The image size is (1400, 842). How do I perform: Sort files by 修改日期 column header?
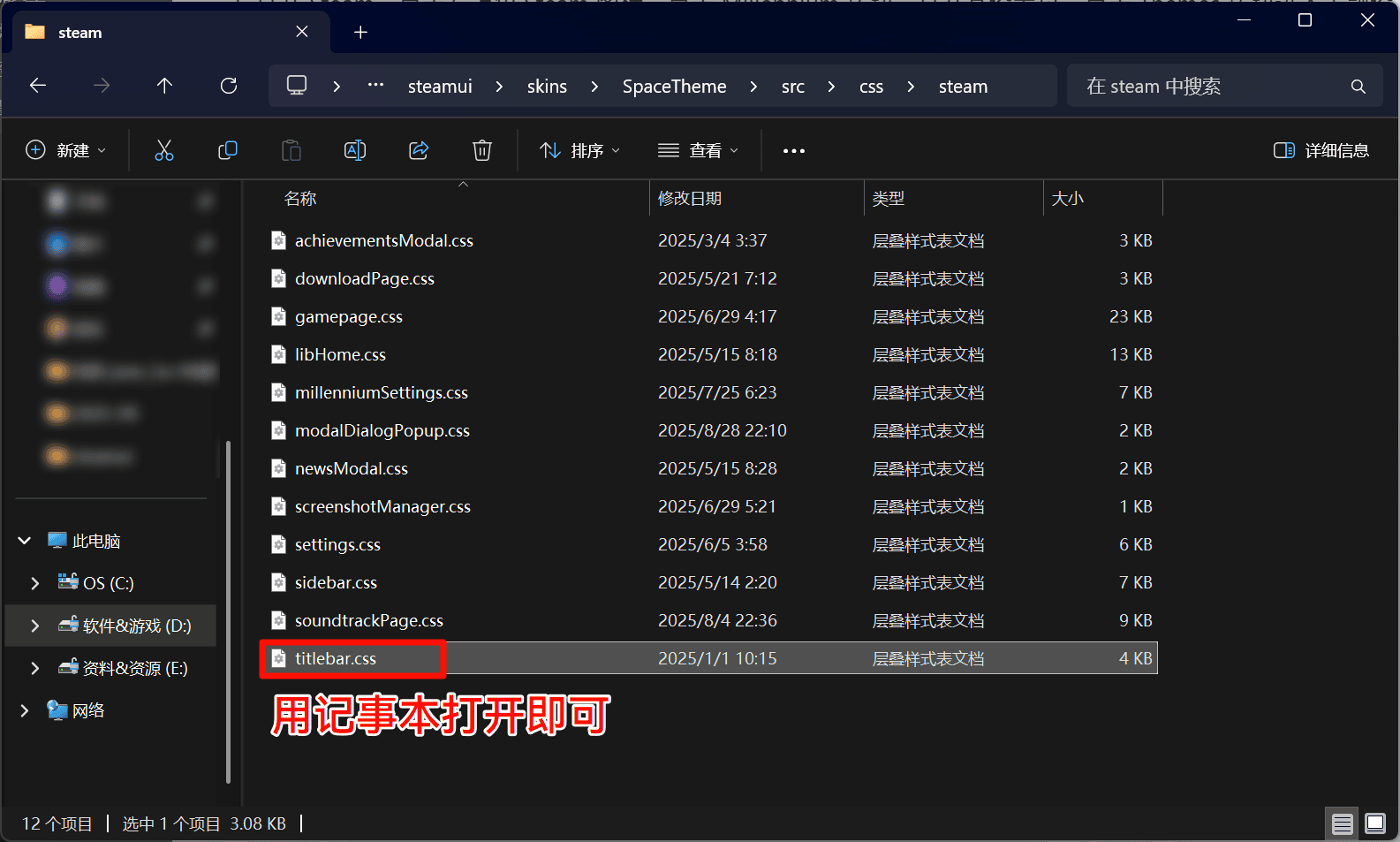coord(690,199)
